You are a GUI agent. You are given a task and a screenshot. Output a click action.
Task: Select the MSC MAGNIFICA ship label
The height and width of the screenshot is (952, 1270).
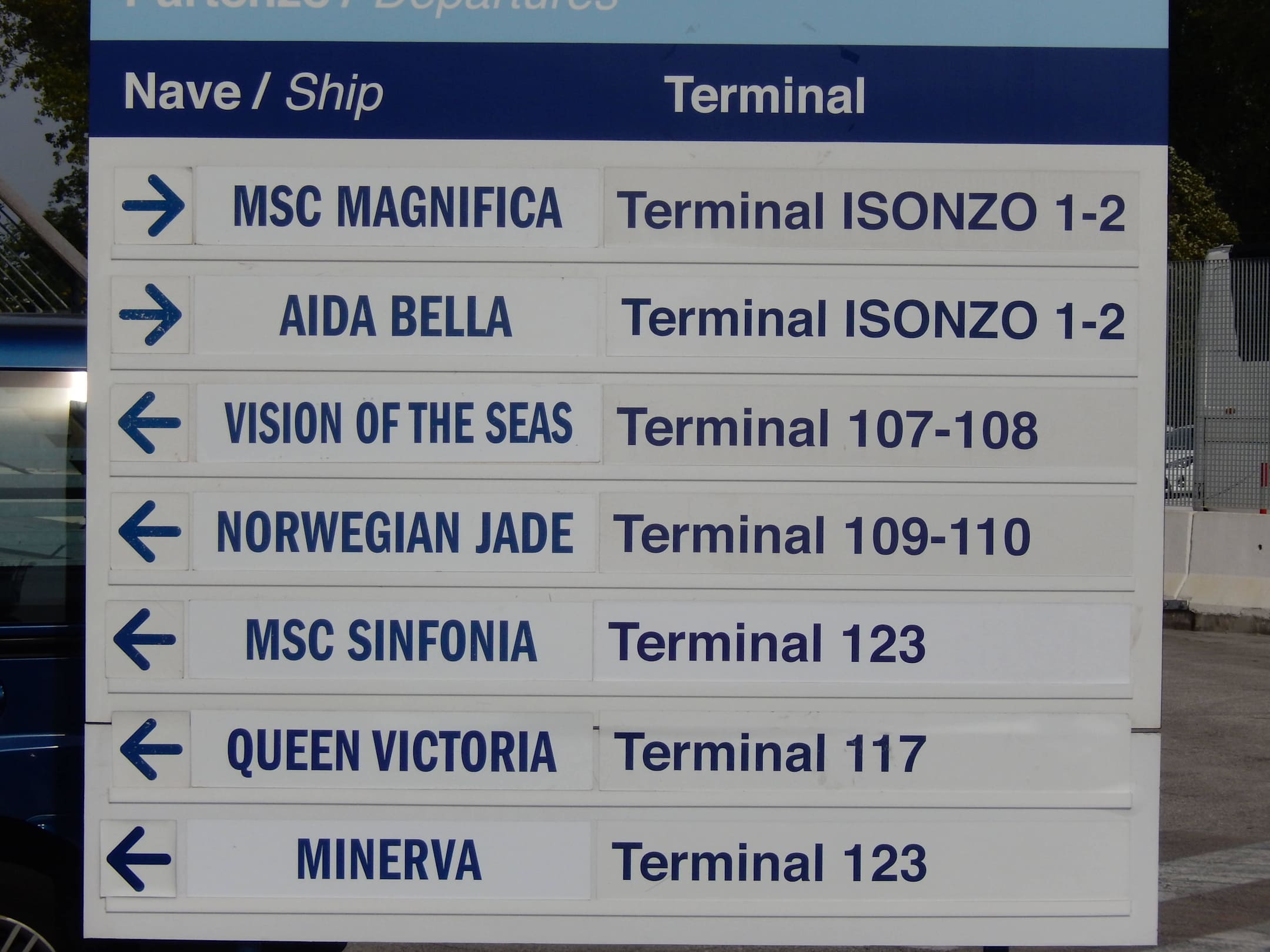coord(397,207)
